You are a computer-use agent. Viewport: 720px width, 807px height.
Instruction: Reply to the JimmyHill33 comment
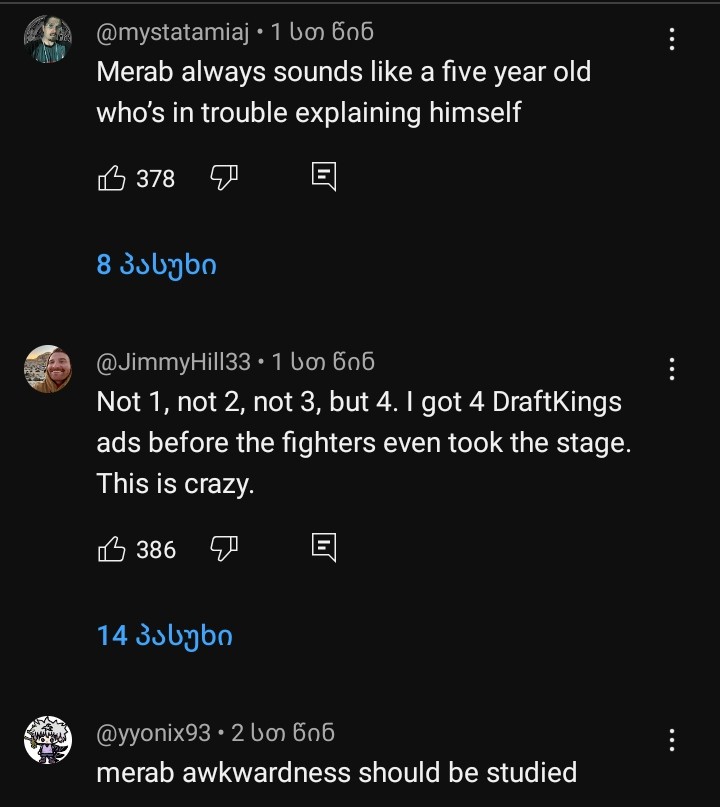(x=324, y=547)
